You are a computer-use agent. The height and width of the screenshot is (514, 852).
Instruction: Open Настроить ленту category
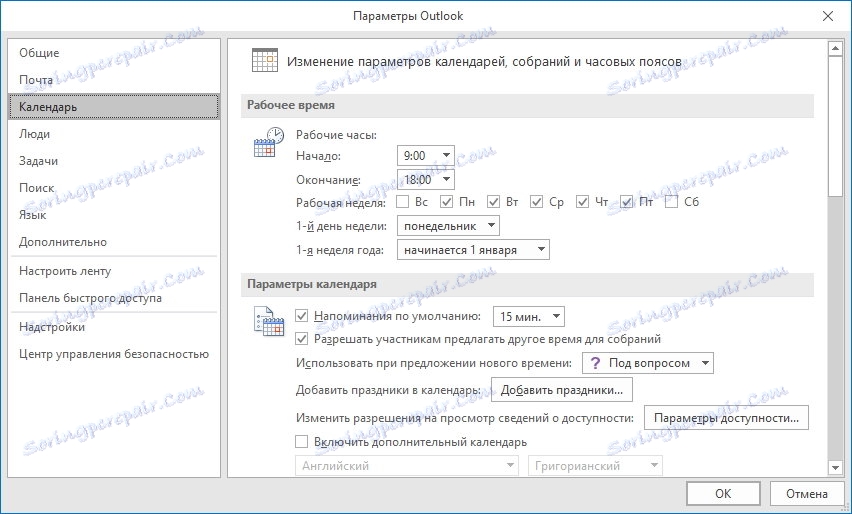coord(114,271)
